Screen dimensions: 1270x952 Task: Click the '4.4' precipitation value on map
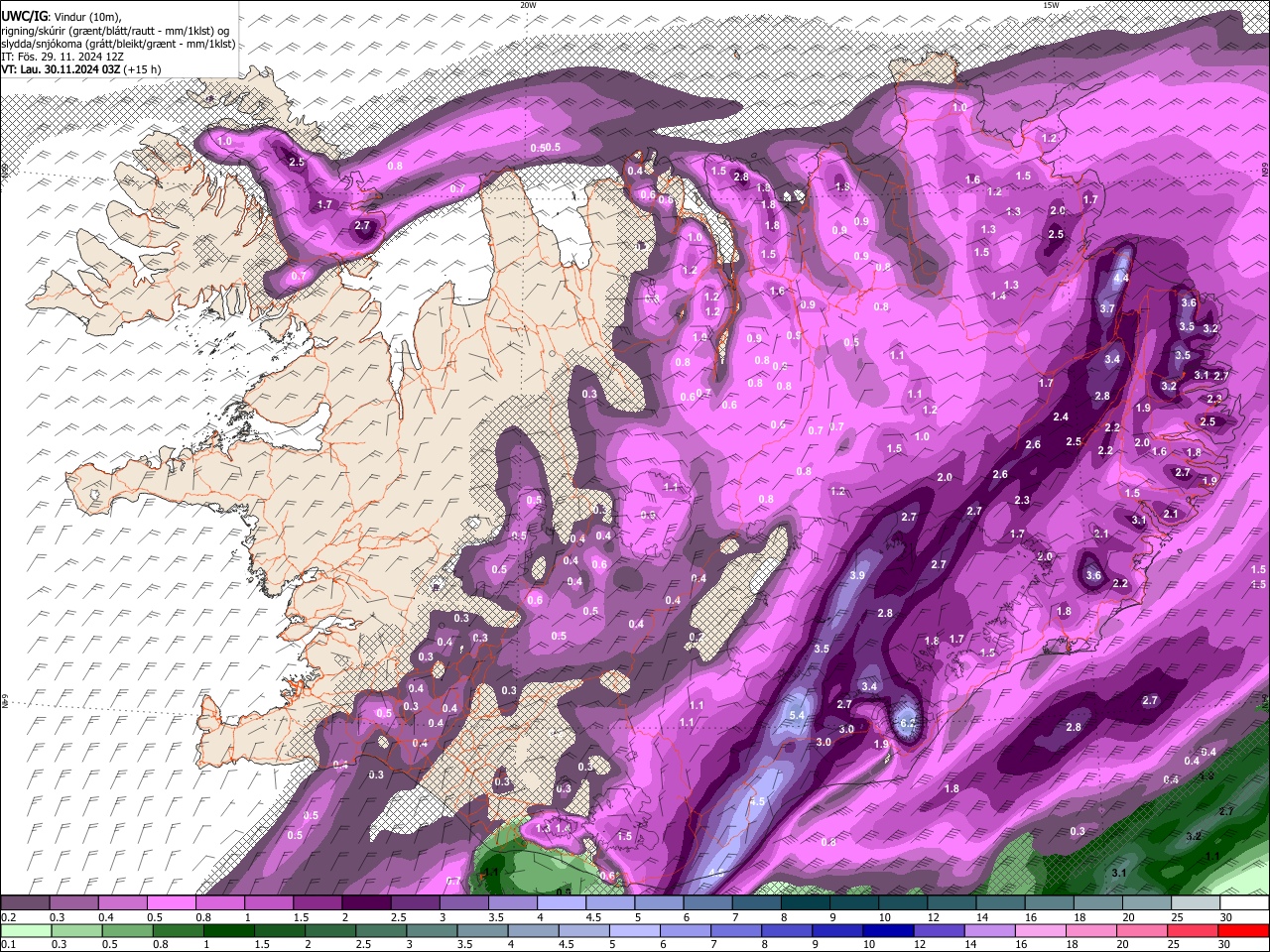[x=1121, y=280]
